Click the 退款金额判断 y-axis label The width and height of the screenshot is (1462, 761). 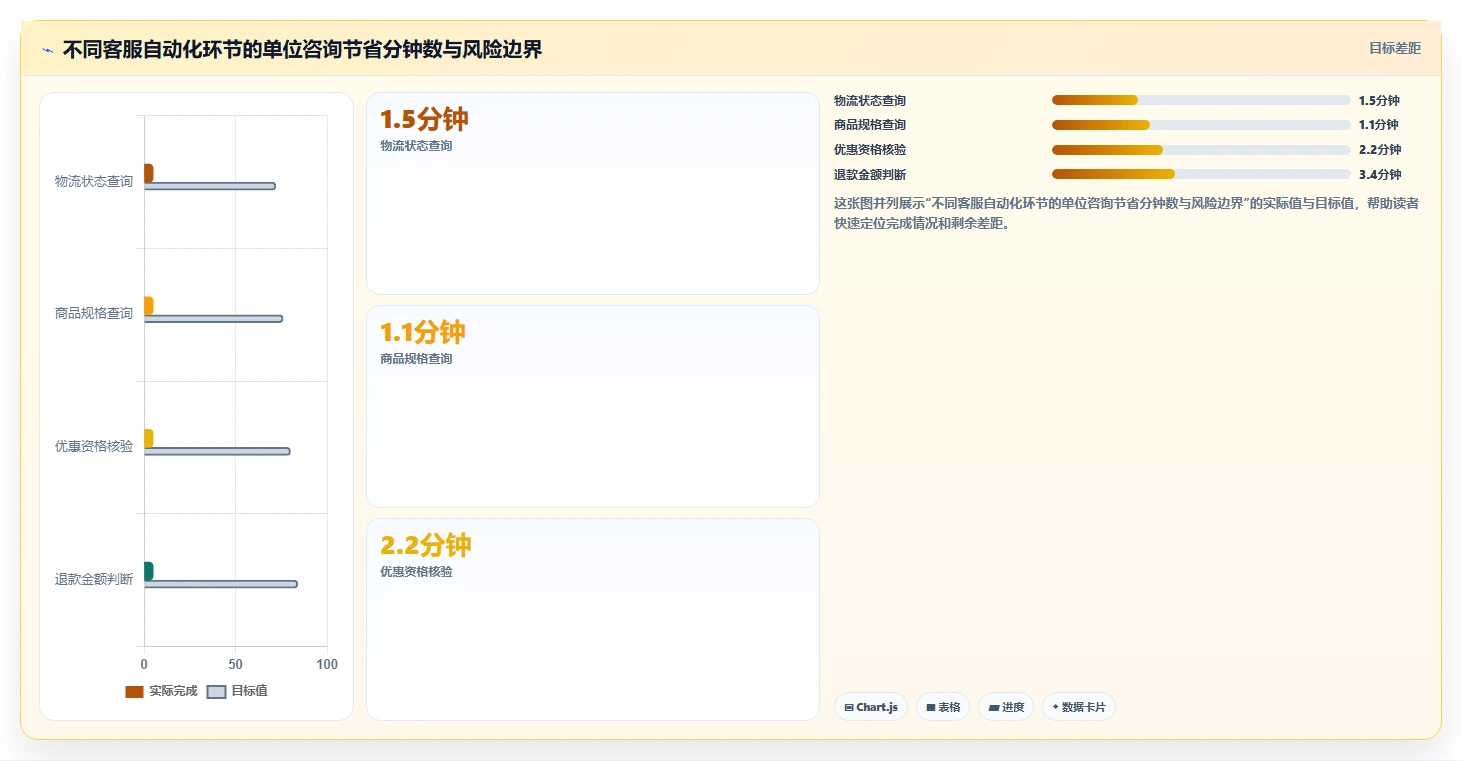click(94, 579)
